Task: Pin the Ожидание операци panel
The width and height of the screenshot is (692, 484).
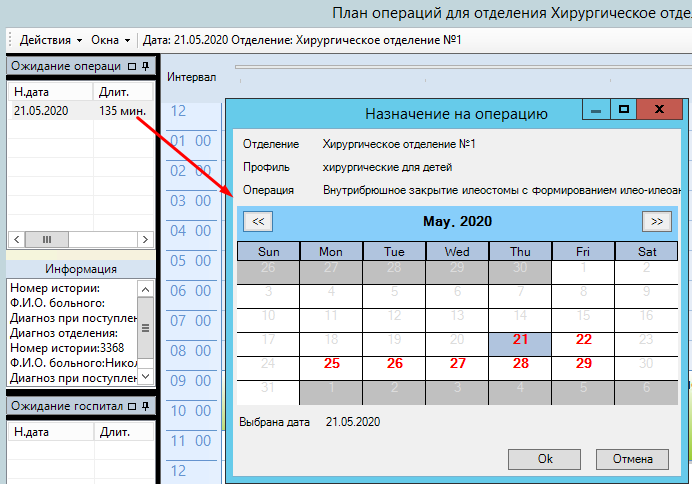Action: coord(146,66)
